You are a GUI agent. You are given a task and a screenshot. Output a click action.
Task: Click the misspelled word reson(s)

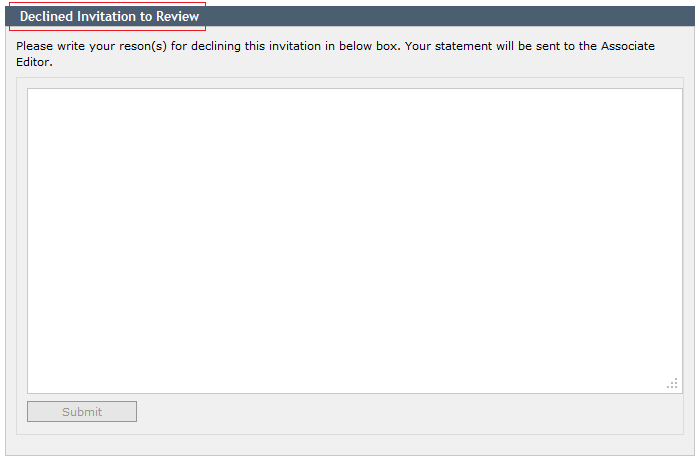click(x=143, y=46)
